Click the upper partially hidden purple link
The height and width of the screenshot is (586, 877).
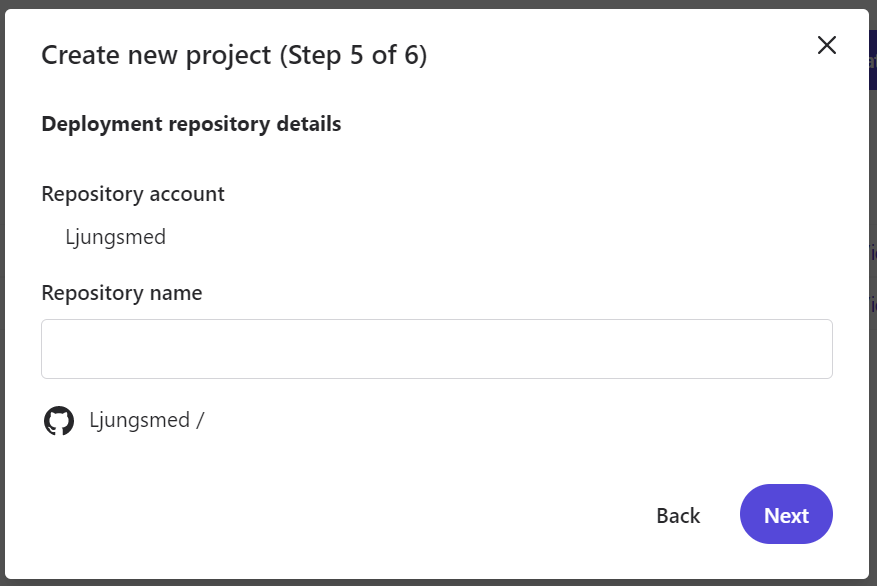(x=873, y=252)
